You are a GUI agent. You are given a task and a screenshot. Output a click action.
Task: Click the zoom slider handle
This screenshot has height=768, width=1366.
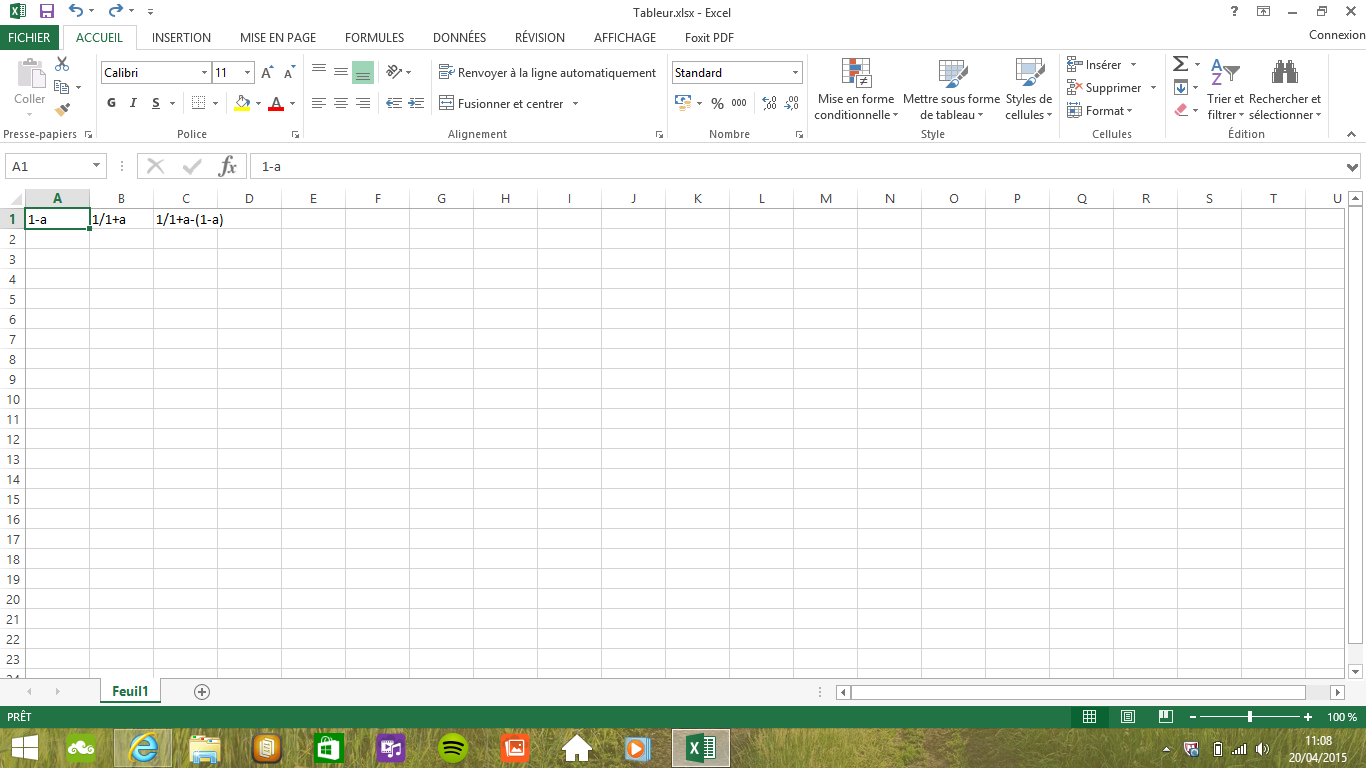[x=1250, y=717]
